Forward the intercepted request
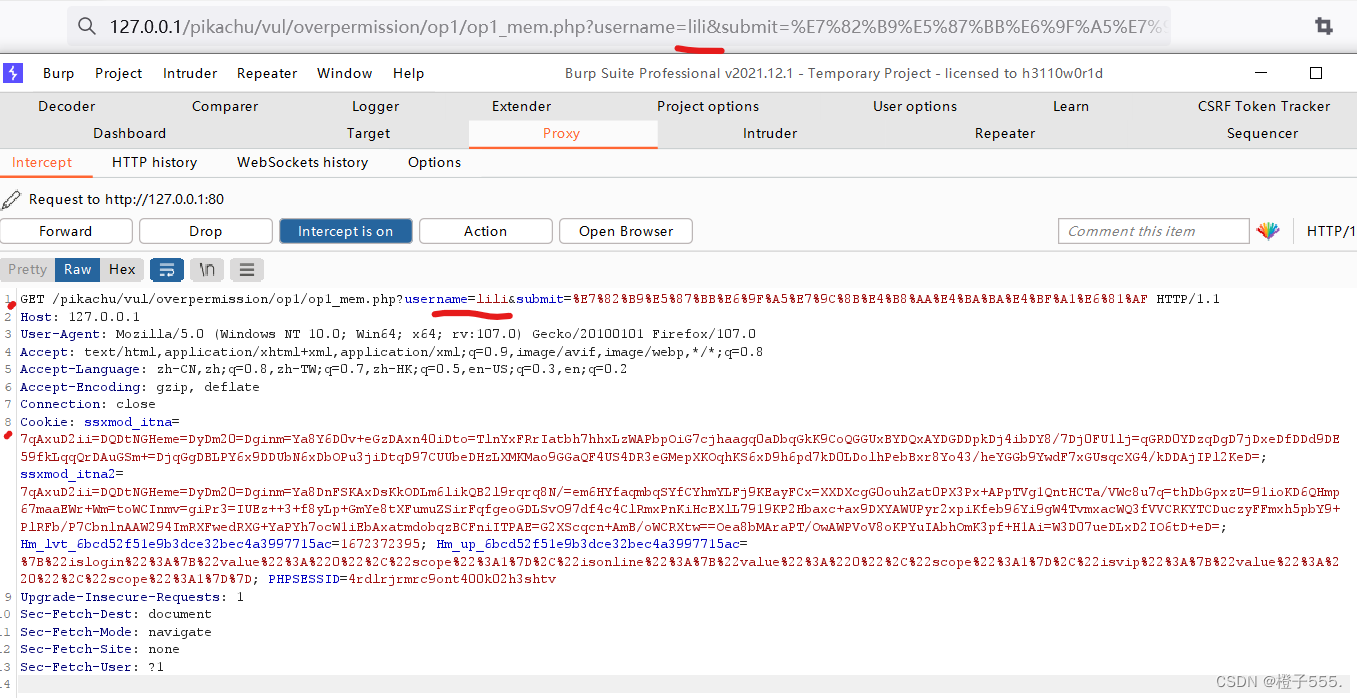 click(66, 231)
